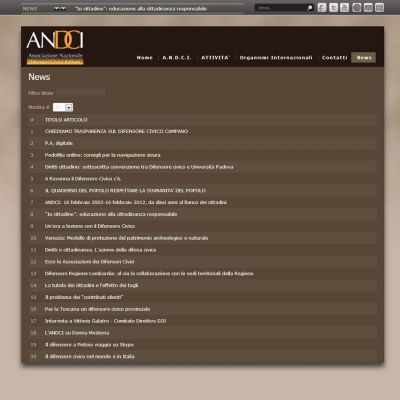Open 'Io cittadino' article in the list
Viewport: 400px width, 400px height.
tap(111, 214)
